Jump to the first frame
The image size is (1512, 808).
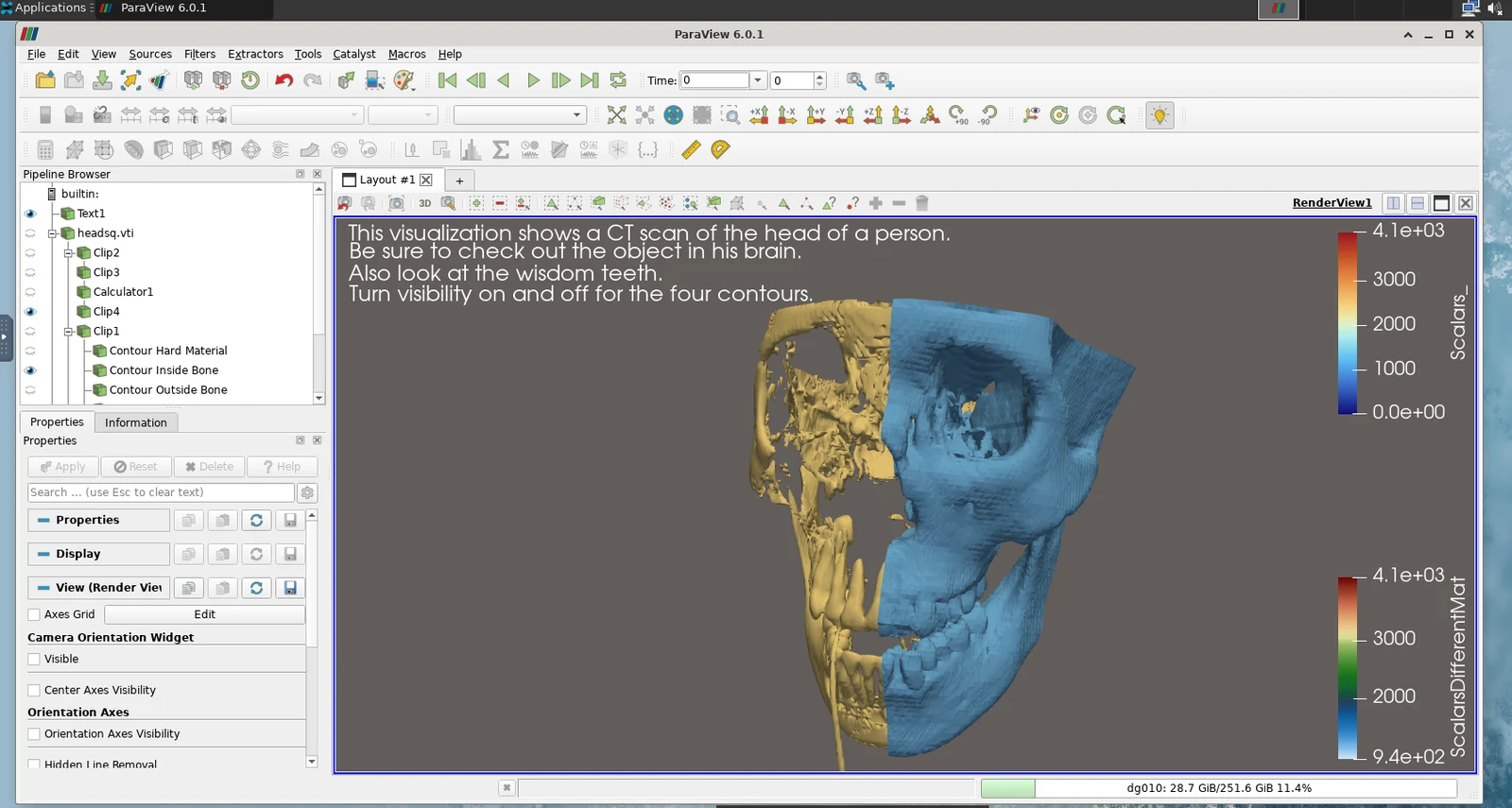tap(448, 80)
